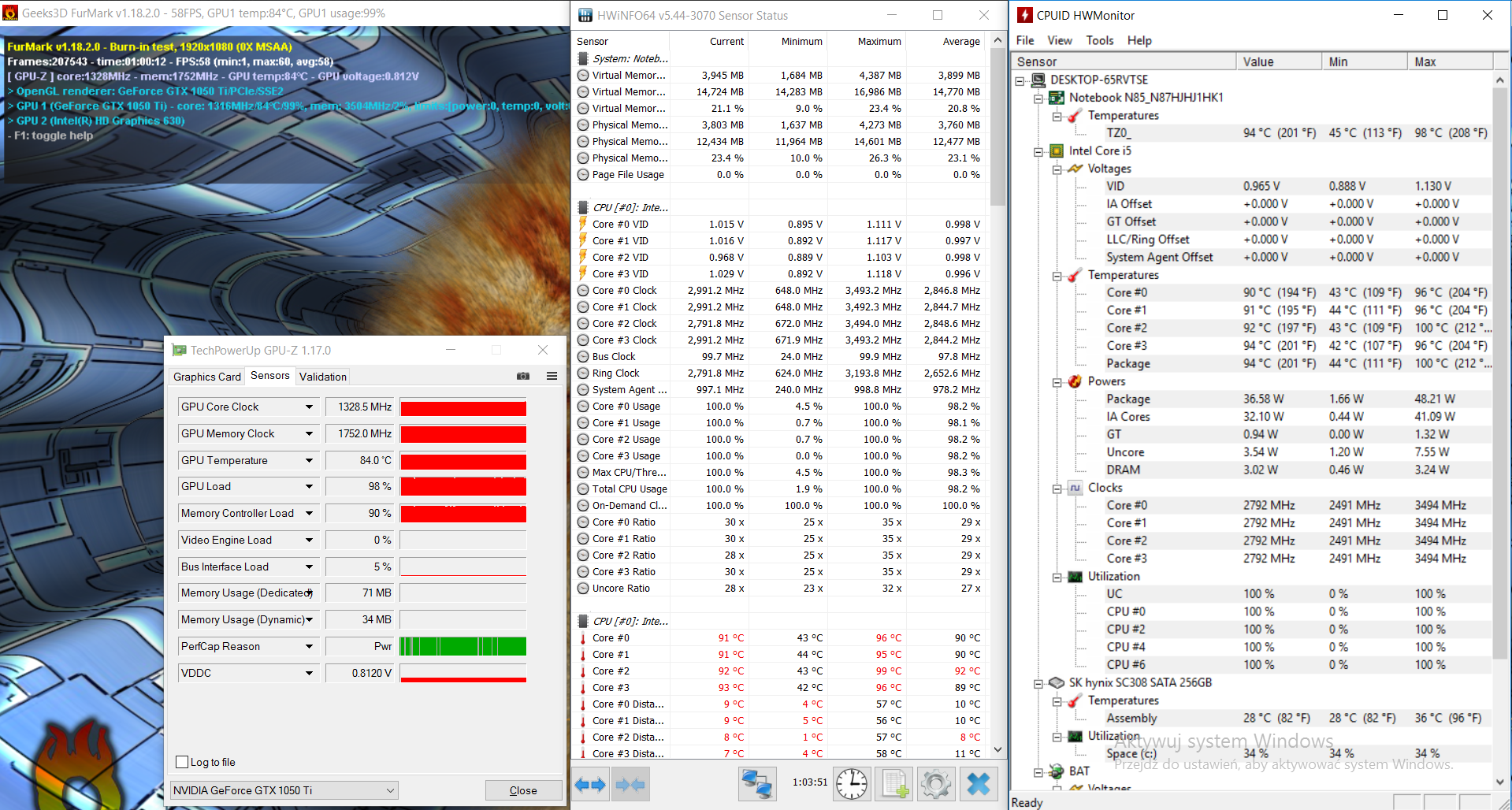Click Voltages lightning icon under Intel Core i5
The image size is (1512, 810).
click(1075, 169)
